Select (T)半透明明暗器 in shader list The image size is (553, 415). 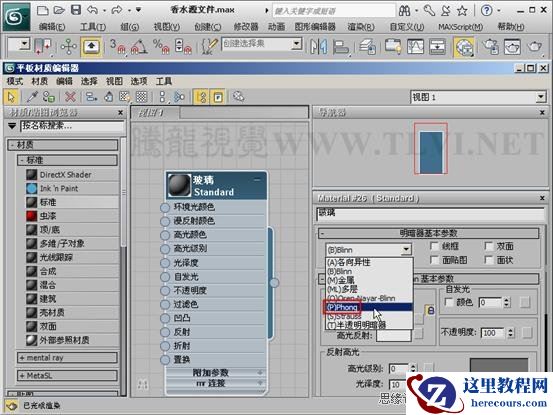369,325
